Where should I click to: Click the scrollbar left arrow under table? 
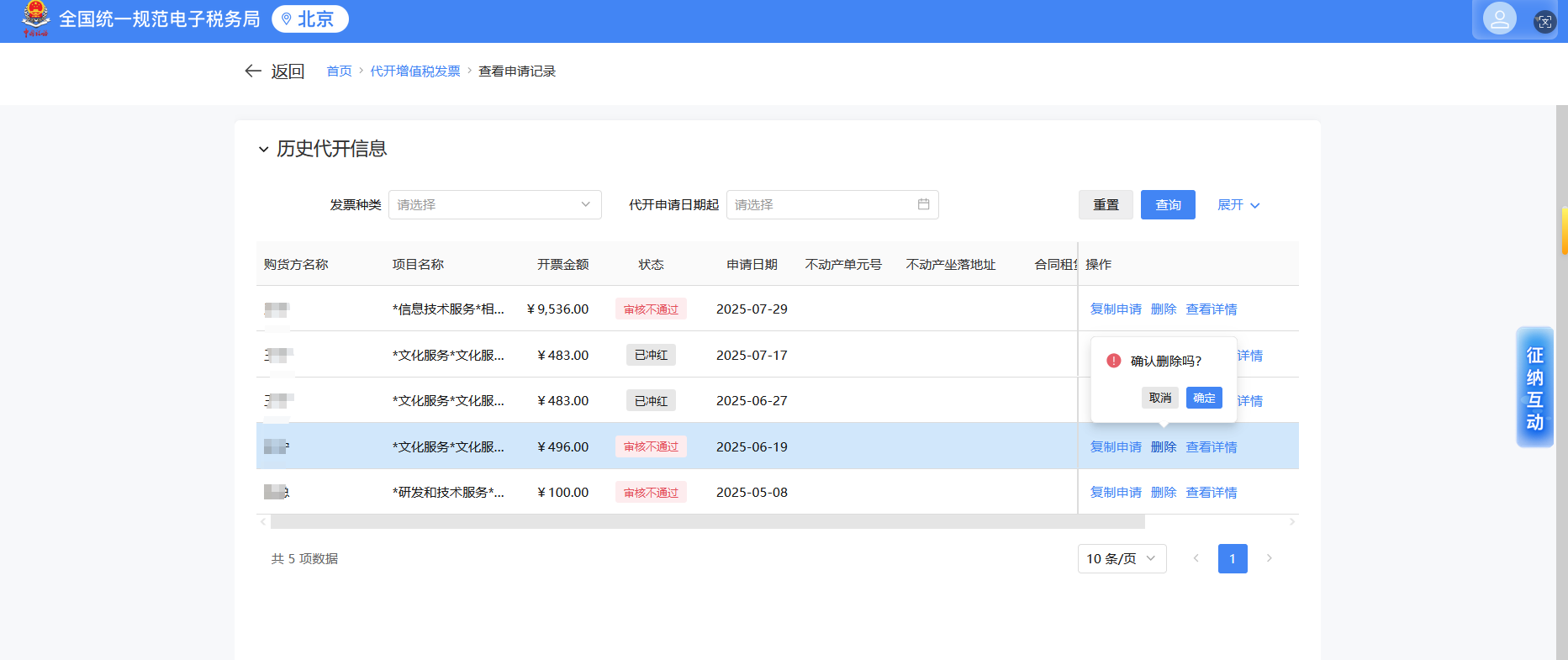pos(263,522)
